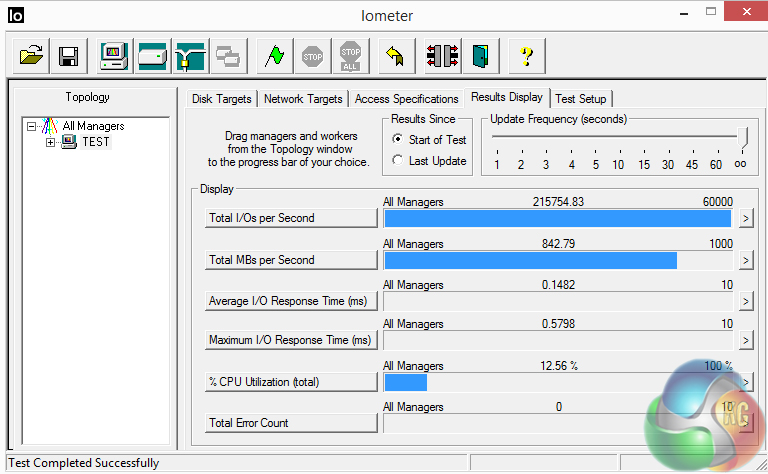Open options arrow for Maximum I/O Response Time

(745, 340)
